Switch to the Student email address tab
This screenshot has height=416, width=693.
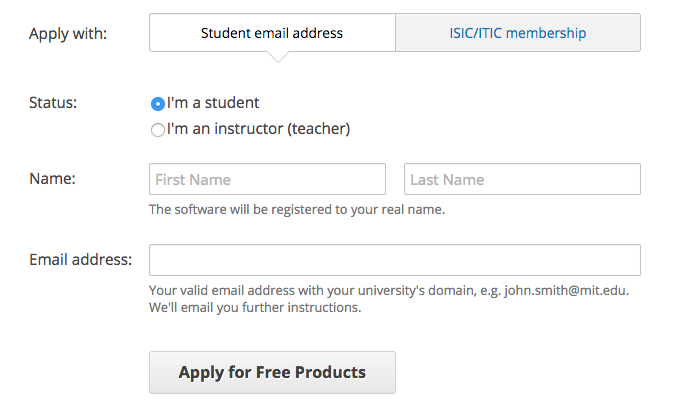click(271, 33)
